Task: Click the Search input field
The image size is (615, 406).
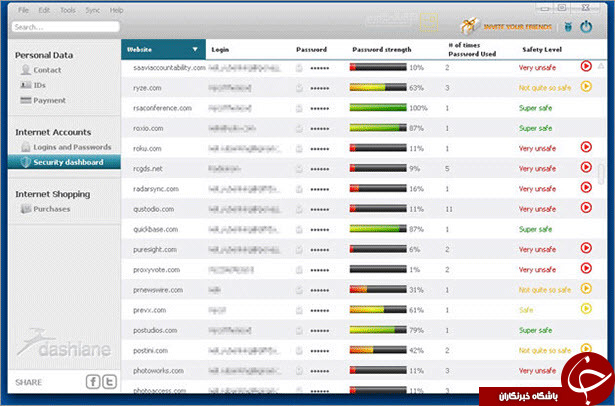Action: (x=66, y=27)
